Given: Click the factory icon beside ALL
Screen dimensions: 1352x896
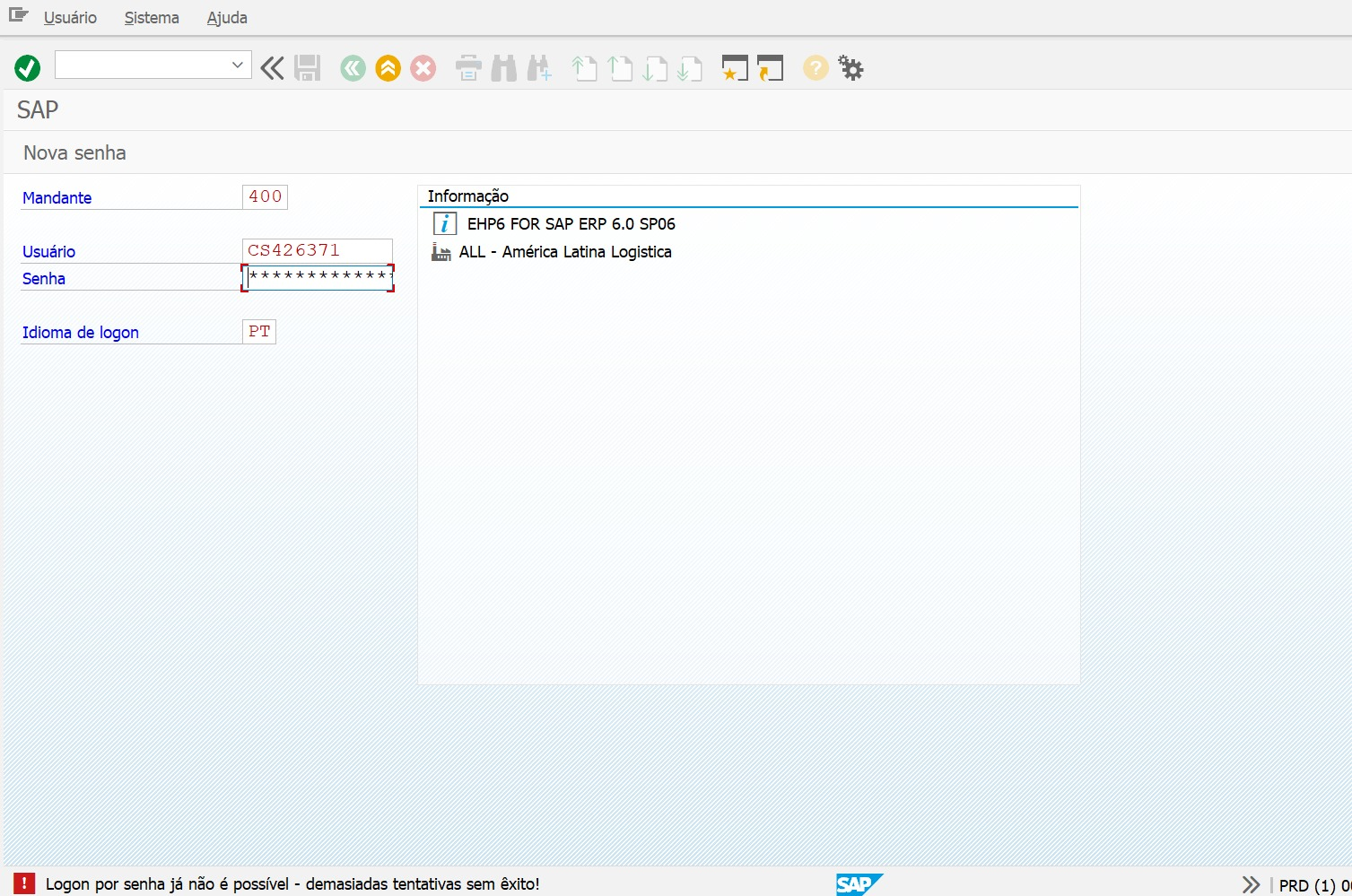Looking at the screenshot, I should (x=440, y=252).
